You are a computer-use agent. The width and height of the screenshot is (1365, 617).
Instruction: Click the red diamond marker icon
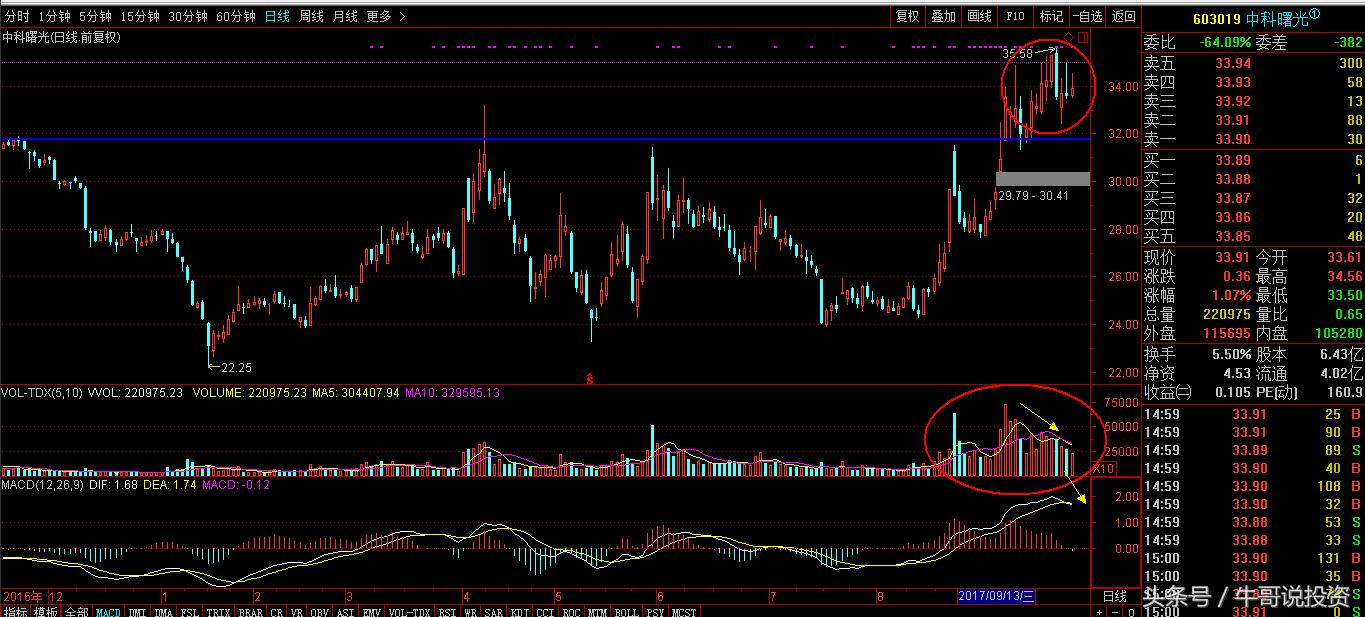[1068, 38]
